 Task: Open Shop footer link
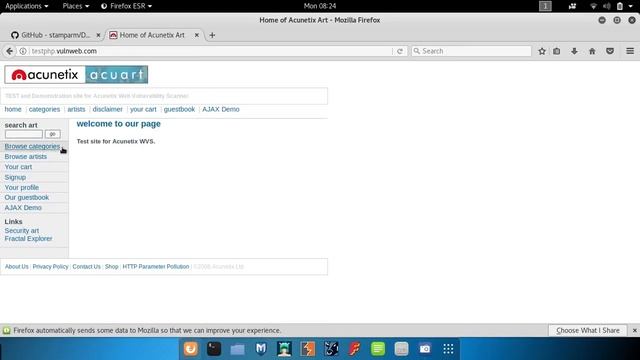tap(111, 267)
